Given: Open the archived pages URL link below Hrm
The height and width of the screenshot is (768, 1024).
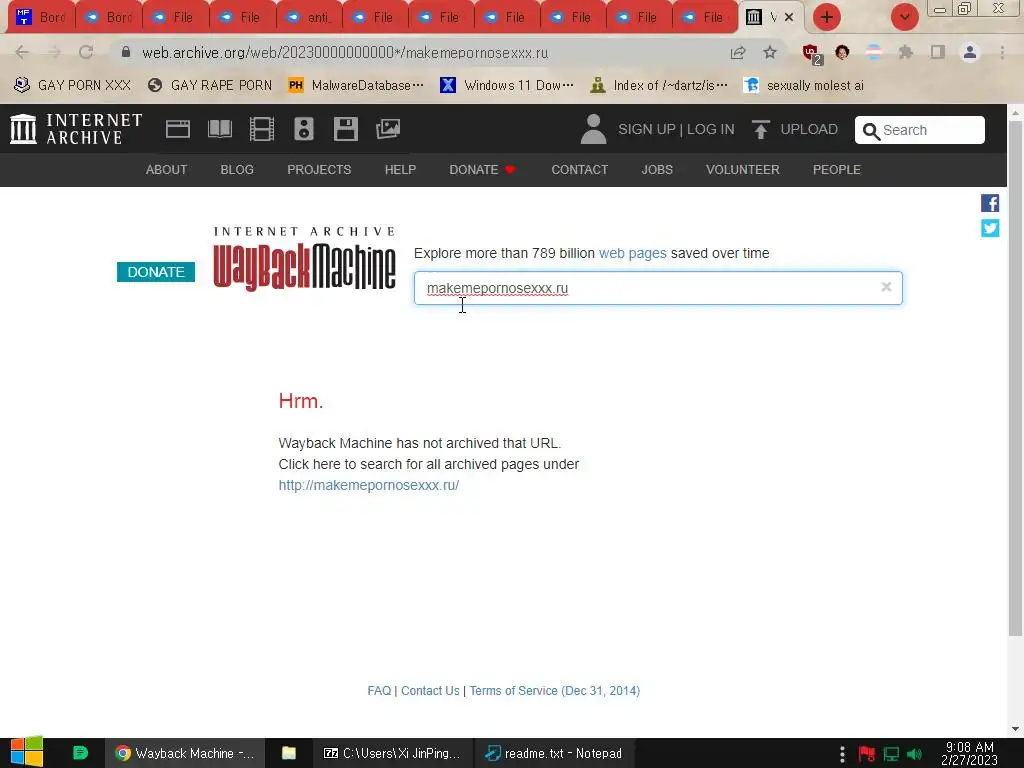Looking at the screenshot, I should tap(369, 485).
